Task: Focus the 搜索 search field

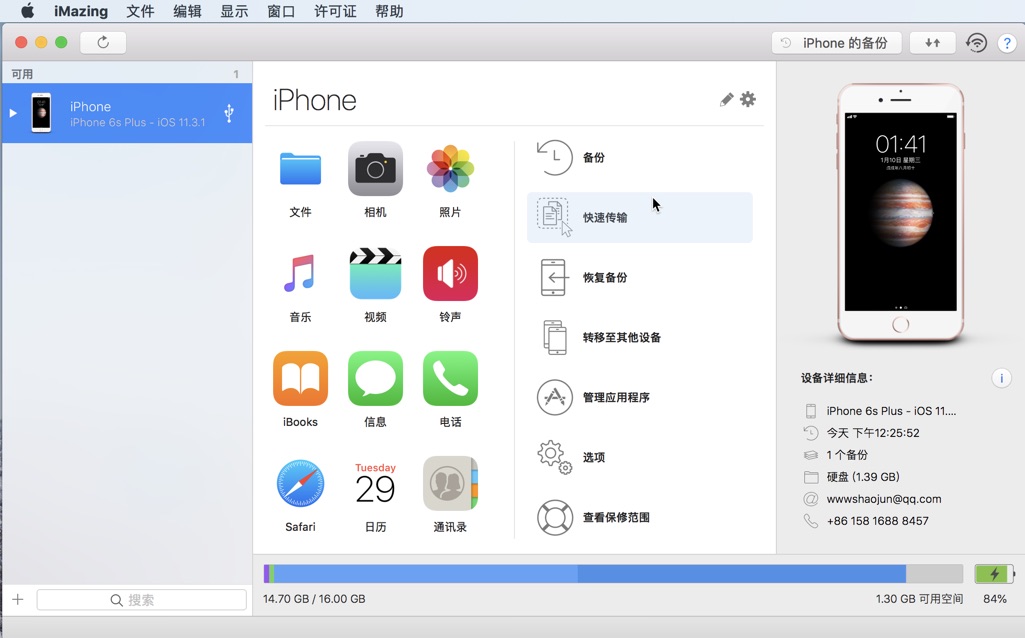Action: coord(141,600)
